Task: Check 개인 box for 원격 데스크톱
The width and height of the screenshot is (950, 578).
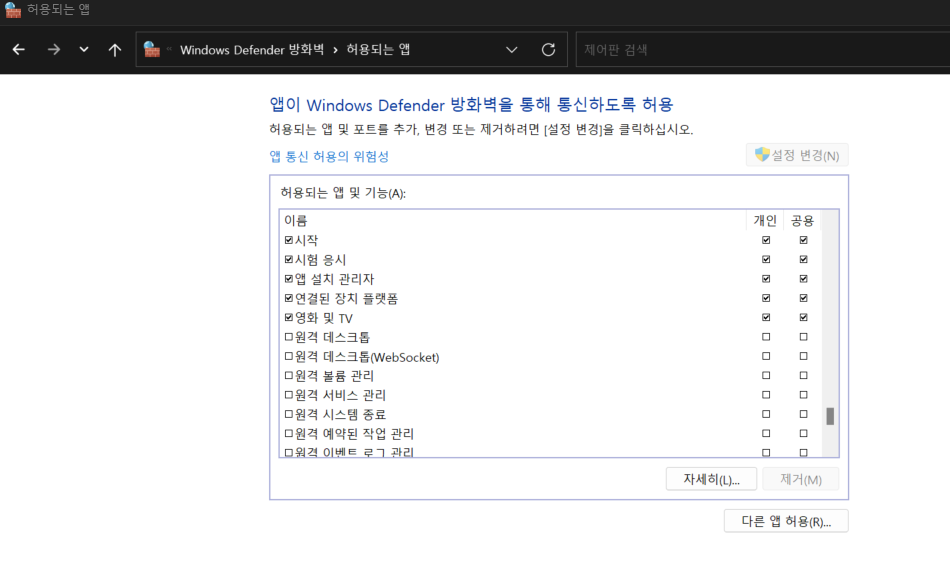Action: pyautogui.click(x=766, y=337)
